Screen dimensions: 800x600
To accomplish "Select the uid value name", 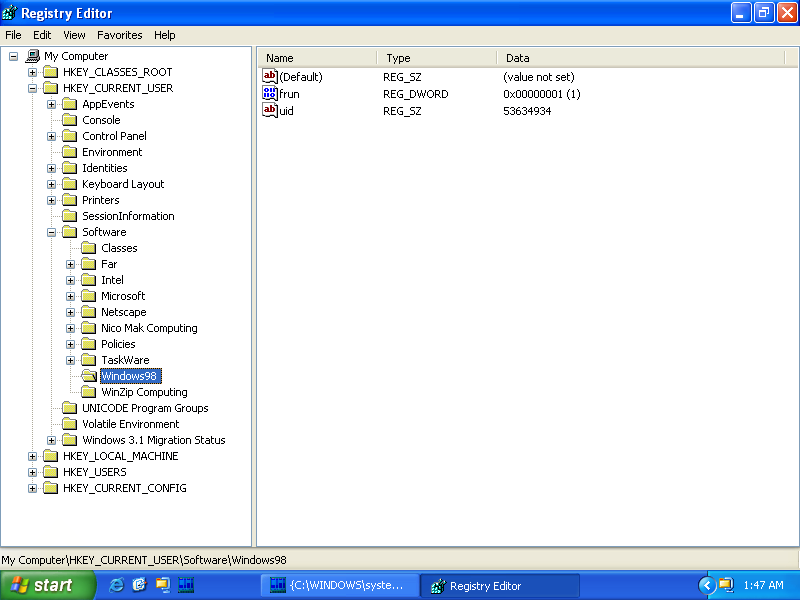I will tap(286, 111).
